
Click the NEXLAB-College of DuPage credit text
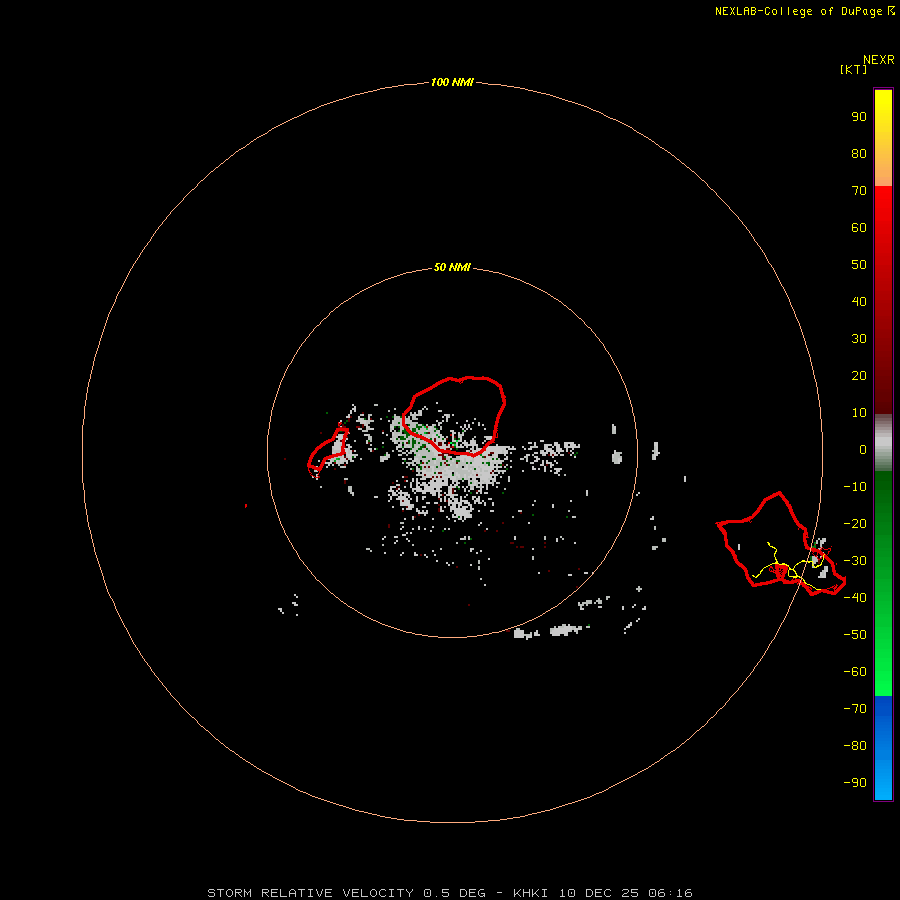tap(798, 11)
